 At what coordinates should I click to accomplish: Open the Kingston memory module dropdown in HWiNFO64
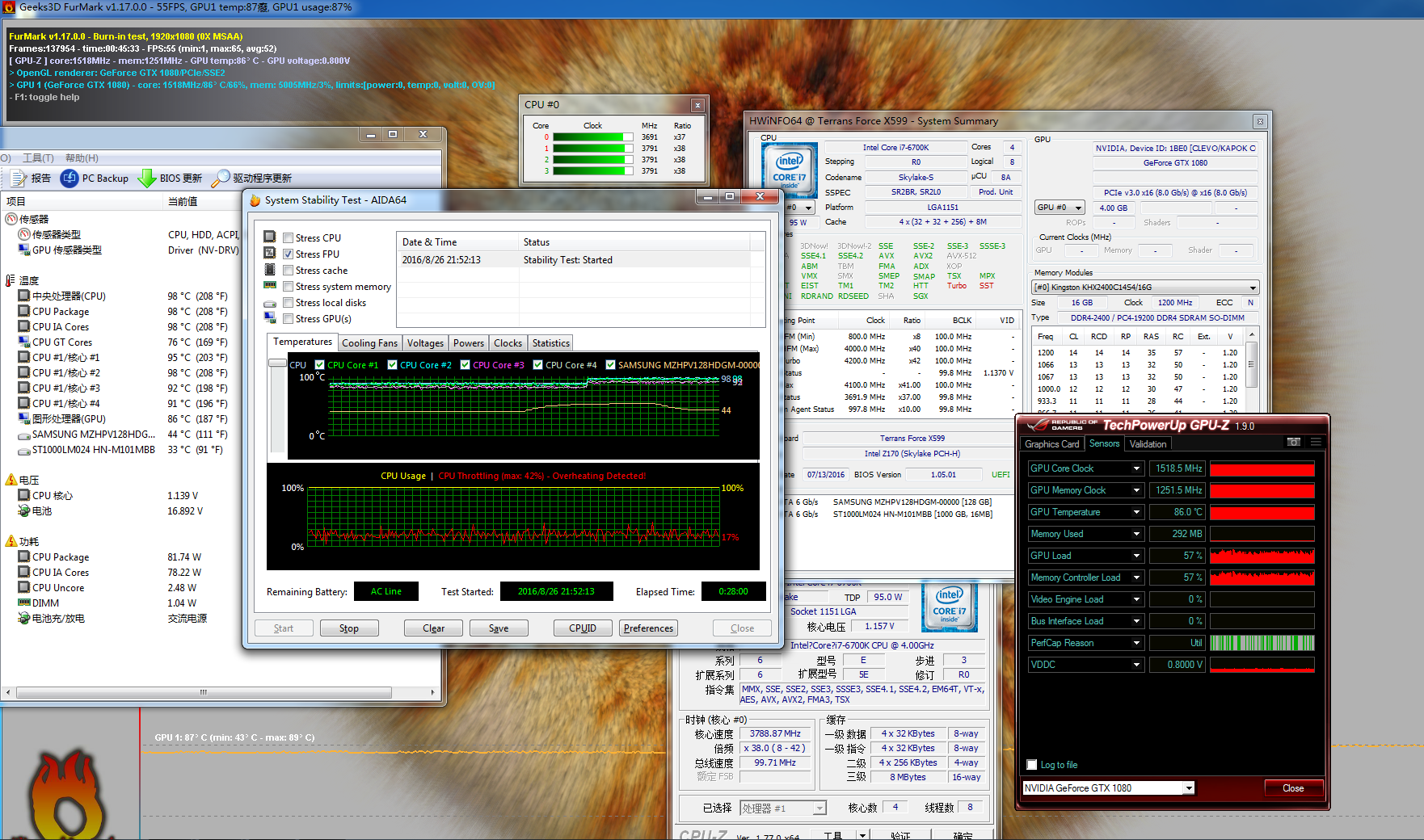[1145, 288]
